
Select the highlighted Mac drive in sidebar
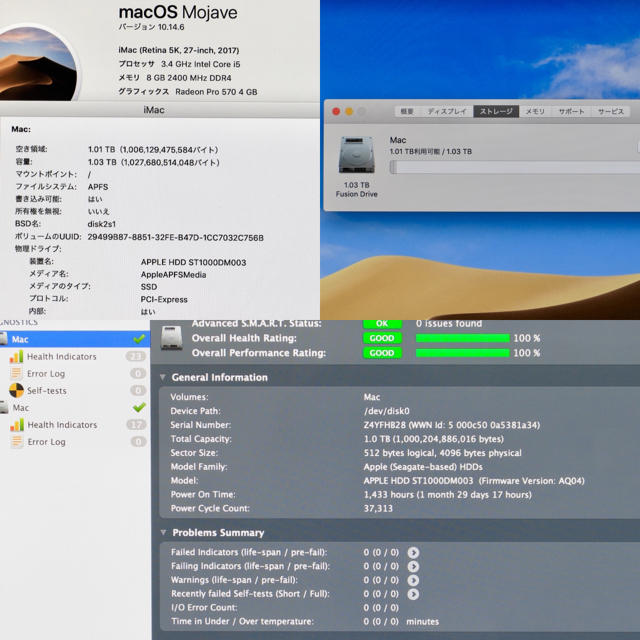[x=75, y=339]
